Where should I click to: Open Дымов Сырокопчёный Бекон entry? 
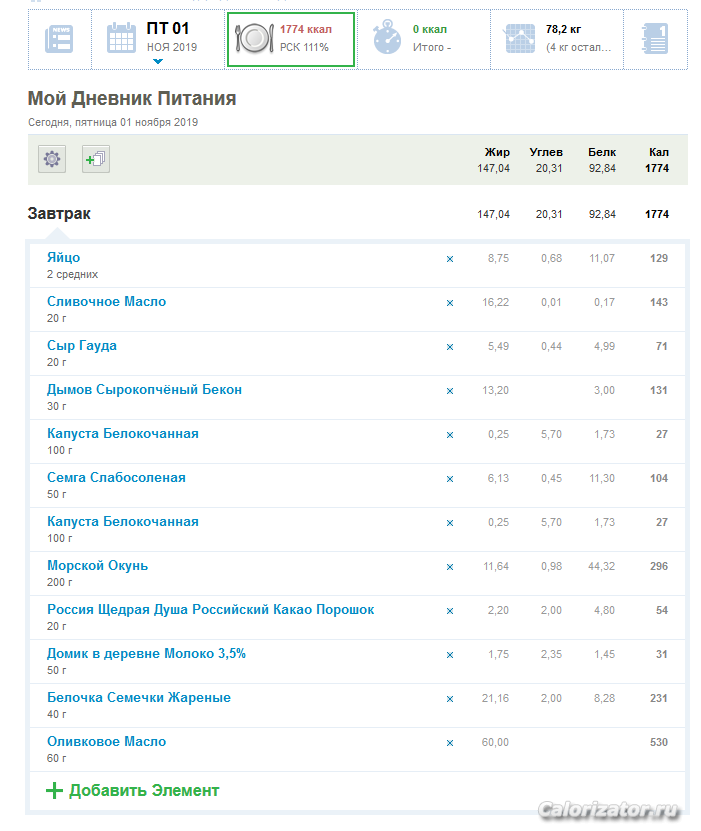[144, 390]
